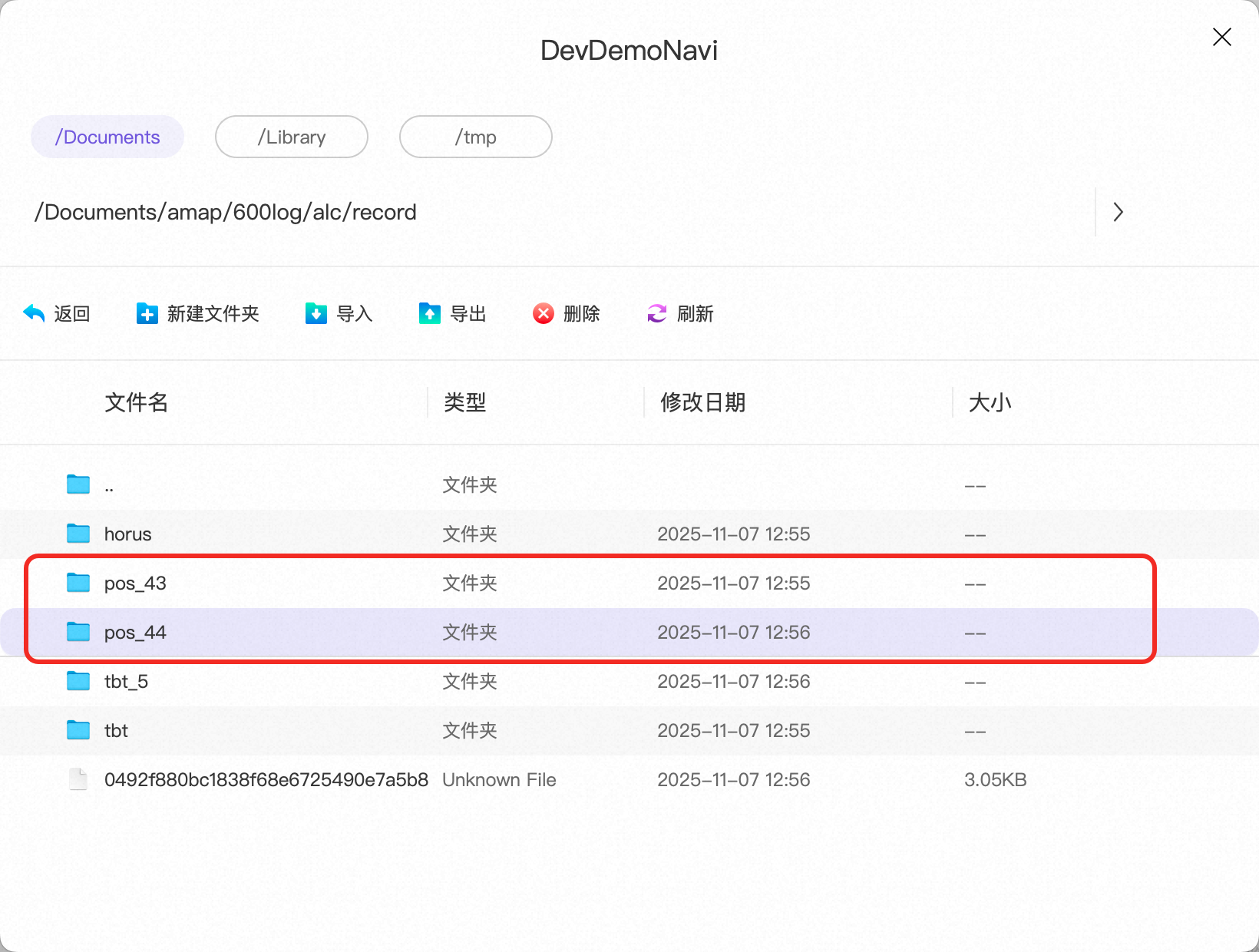Image resolution: width=1259 pixels, height=952 pixels.
Task: Click the 导出 button label
Action: pos(468,314)
